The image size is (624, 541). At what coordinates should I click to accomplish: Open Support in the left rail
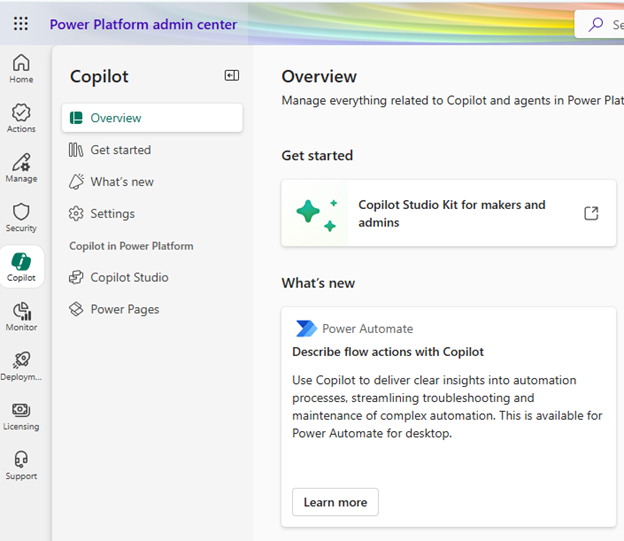tap(21, 466)
